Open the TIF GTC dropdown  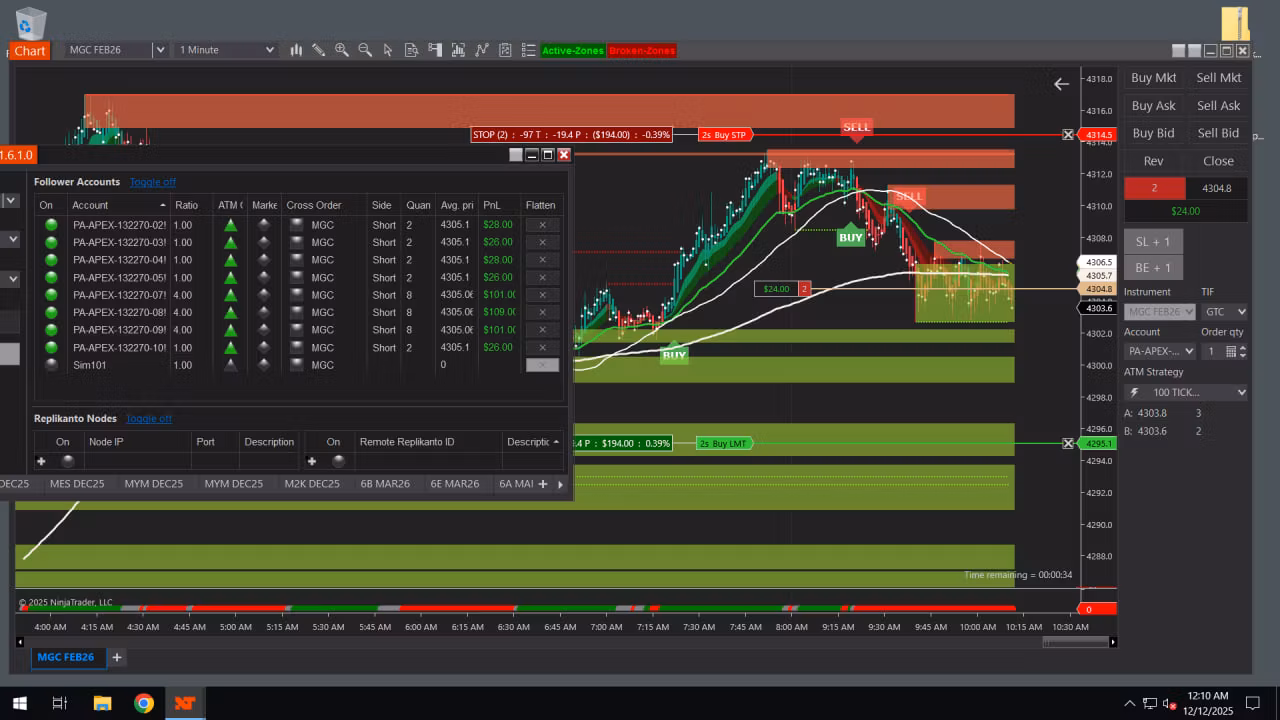pyautogui.click(x=1223, y=312)
